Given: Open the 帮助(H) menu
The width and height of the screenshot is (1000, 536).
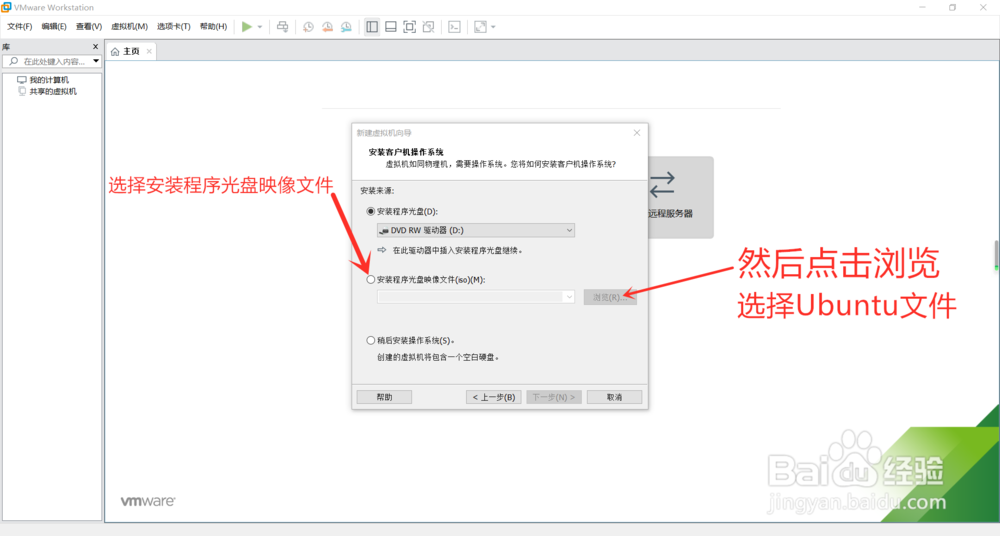Looking at the screenshot, I should (213, 26).
